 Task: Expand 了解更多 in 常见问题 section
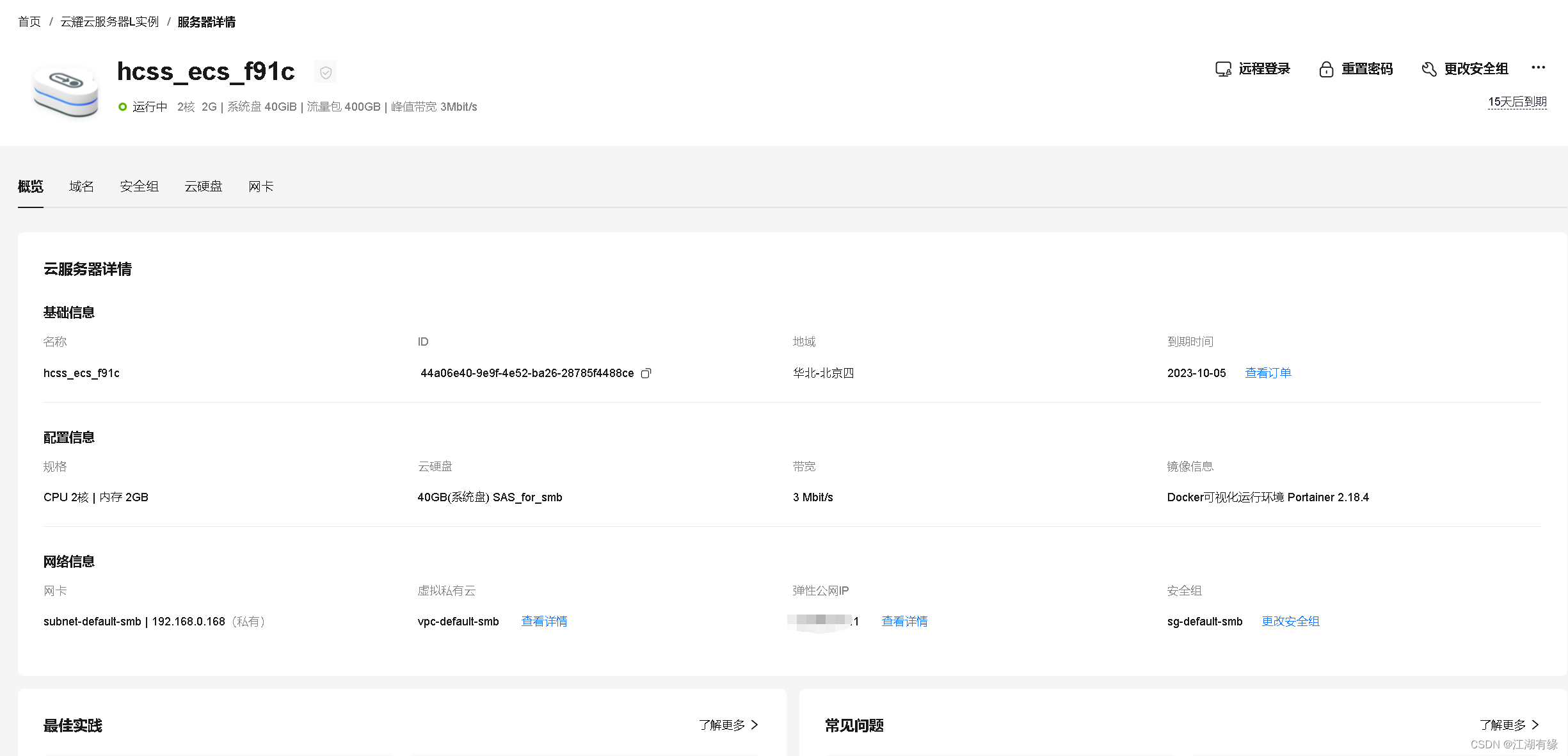[x=1508, y=725]
